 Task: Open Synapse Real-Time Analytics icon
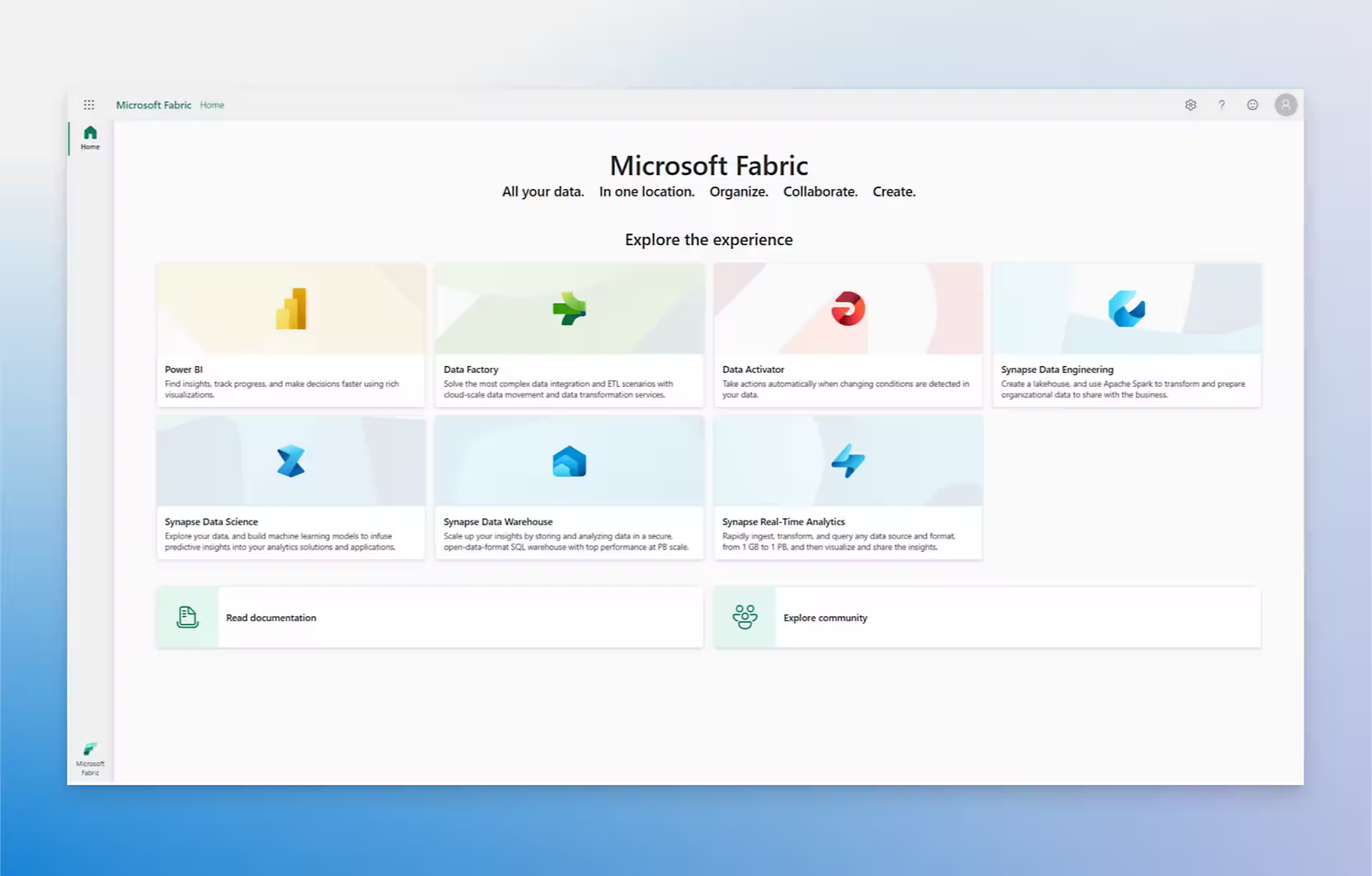click(848, 460)
